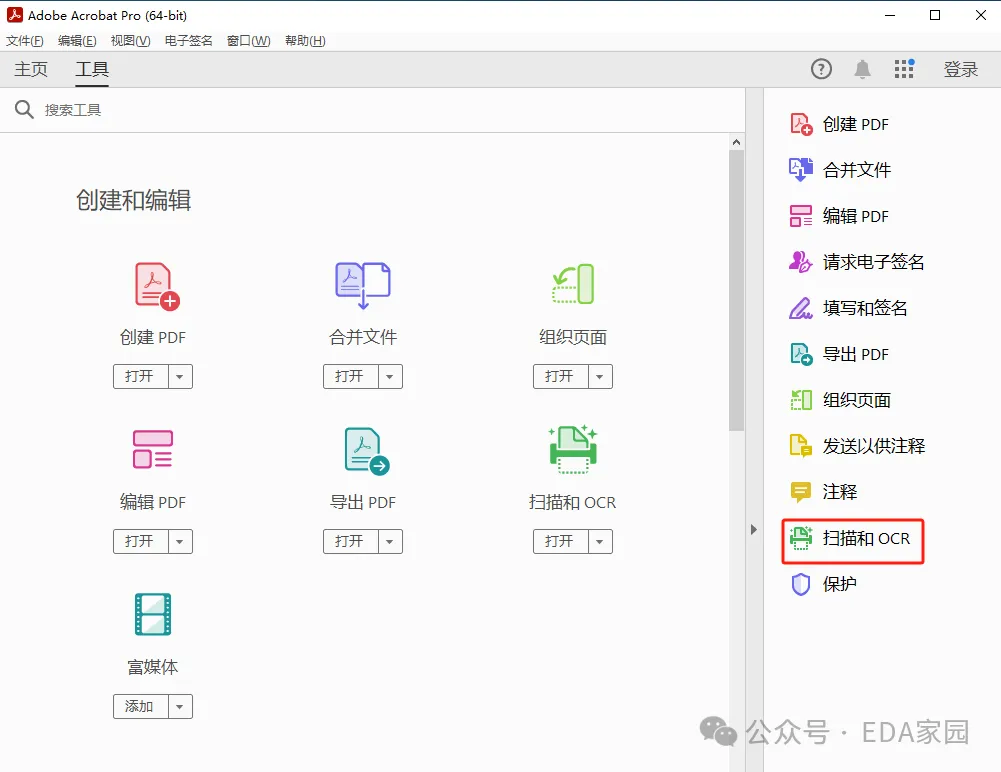
Task: Switch to the 主页 tab
Action: (x=31, y=69)
